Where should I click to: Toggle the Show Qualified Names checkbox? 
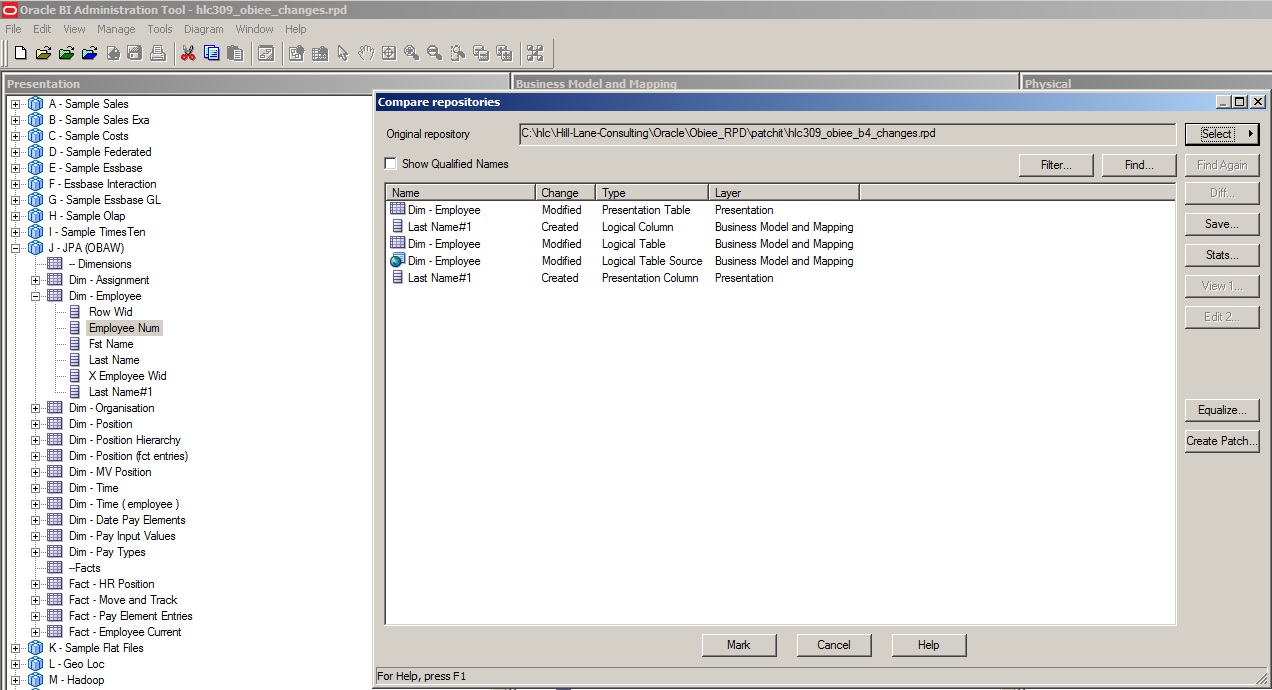click(391, 164)
